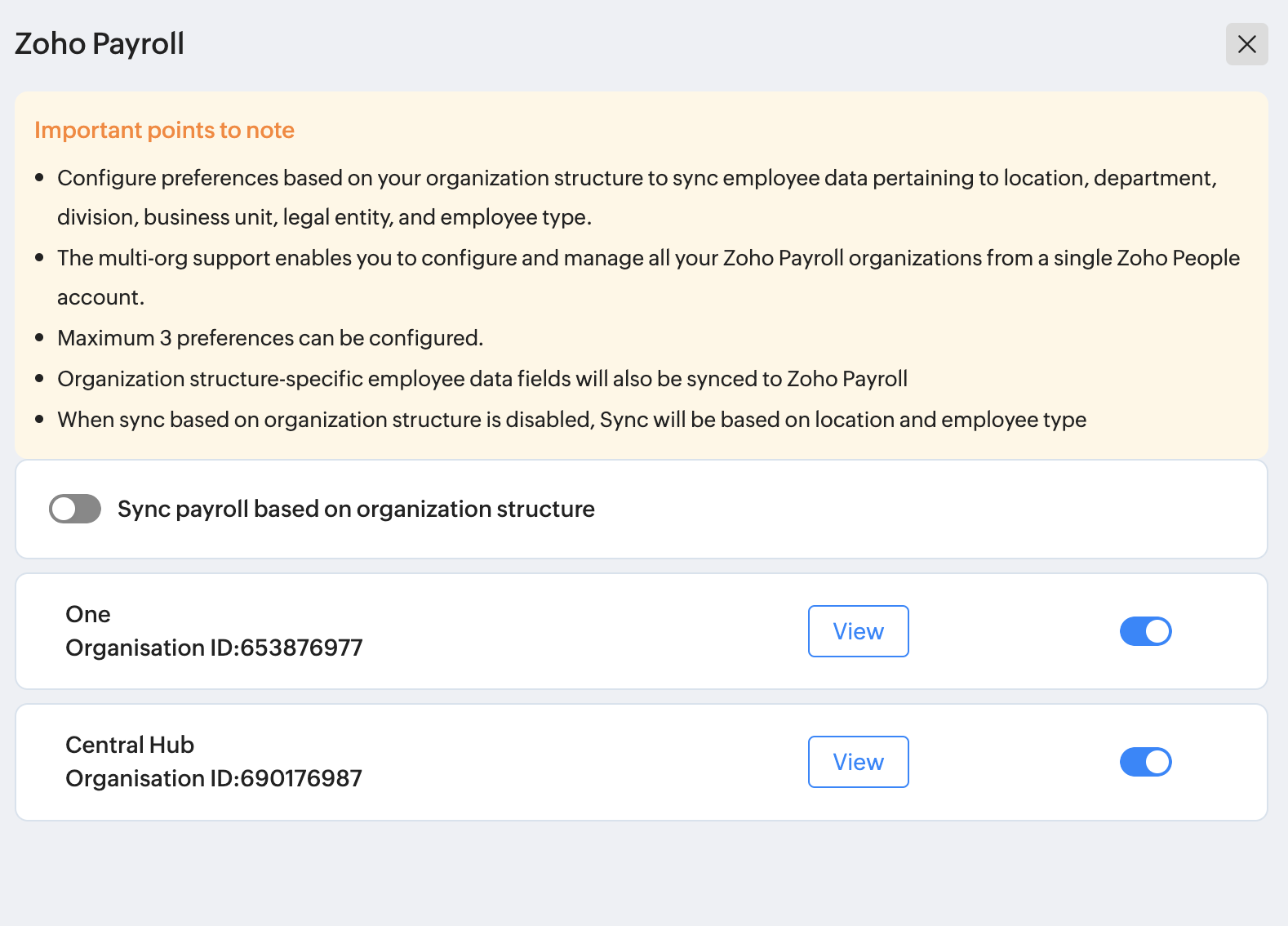The height and width of the screenshot is (926, 1288).
Task: Select the 'Central Hub' organisation name
Action: tap(130, 745)
